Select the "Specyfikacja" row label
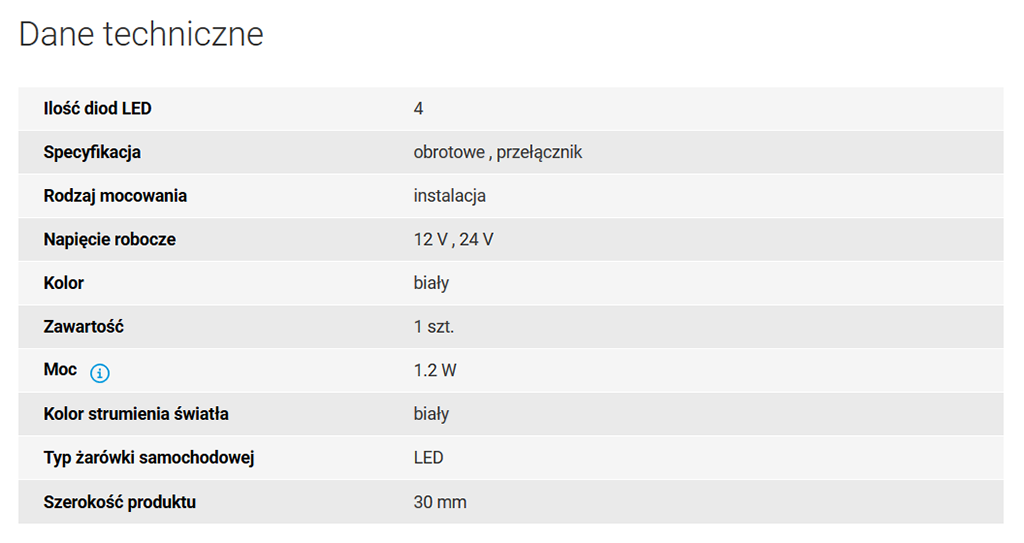The image size is (1024, 543). click(92, 152)
